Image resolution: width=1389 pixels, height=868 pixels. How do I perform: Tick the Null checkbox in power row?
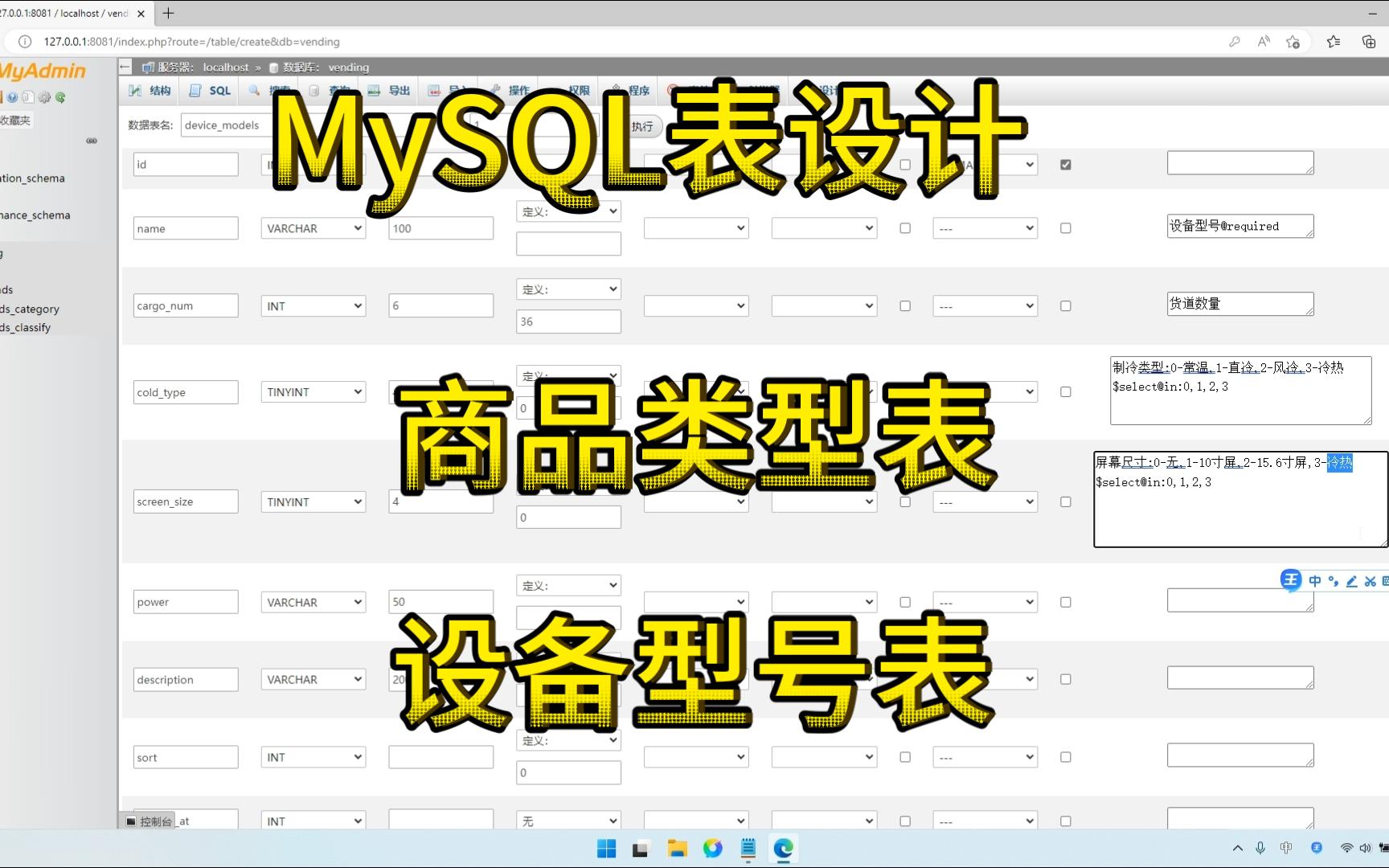click(905, 602)
